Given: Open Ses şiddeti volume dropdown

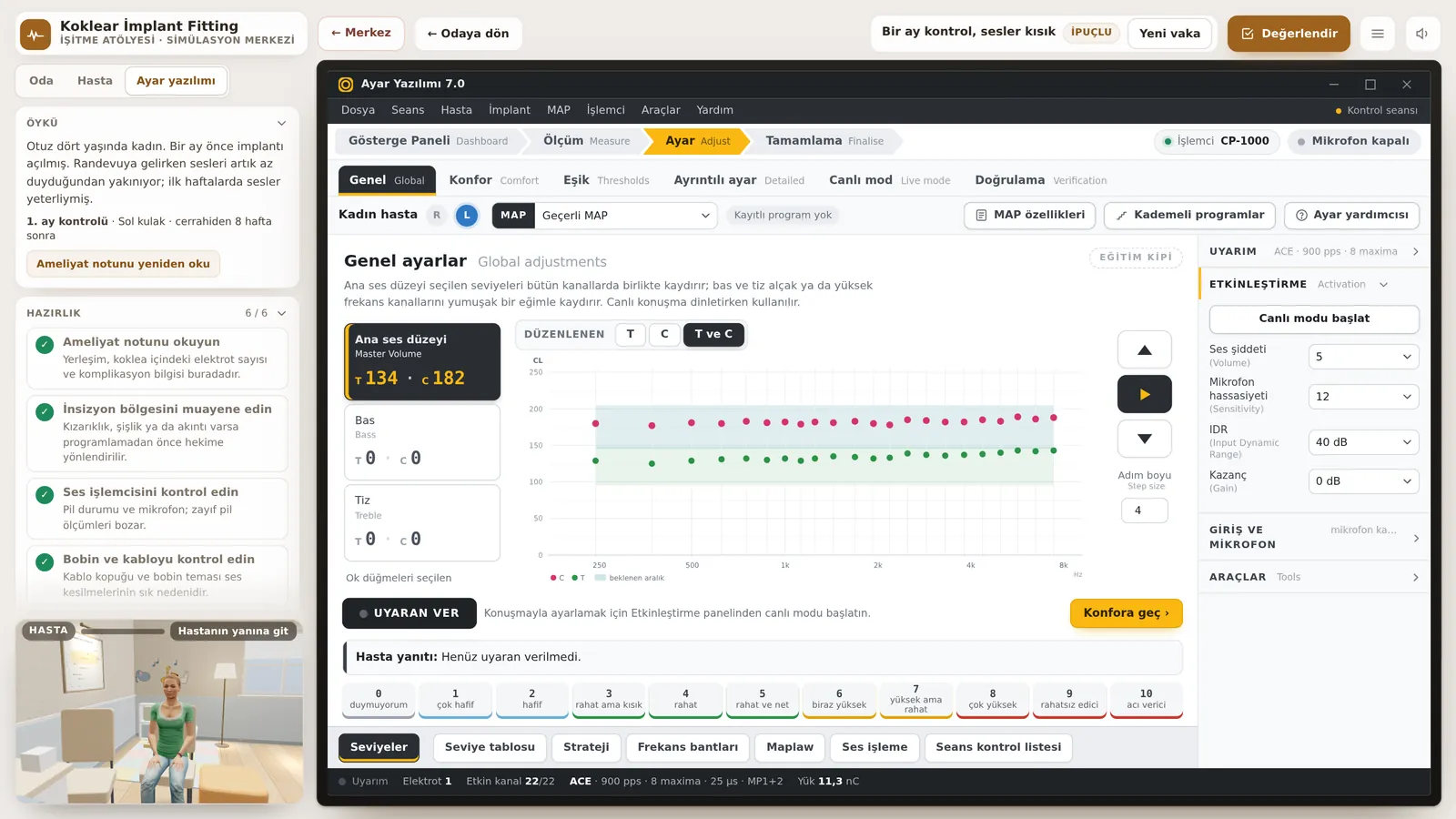Looking at the screenshot, I should point(1363,357).
